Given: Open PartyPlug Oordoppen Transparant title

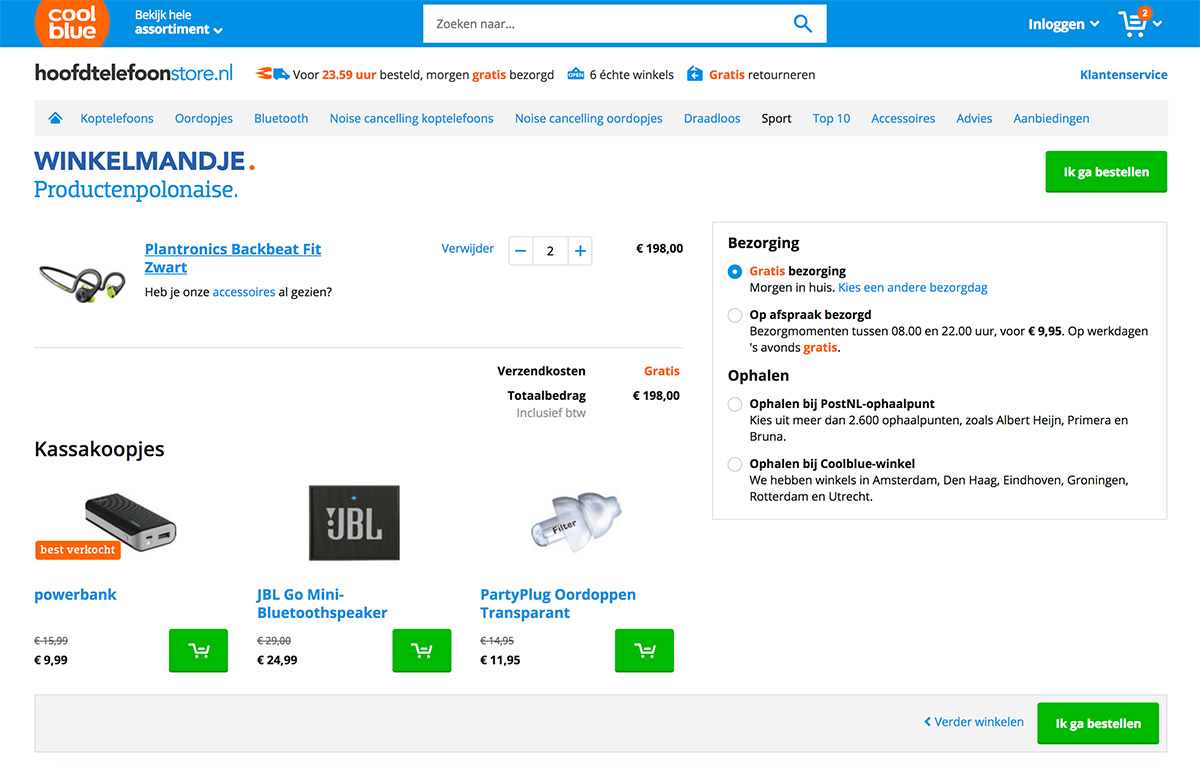Looking at the screenshot, I should (x=558, y=603).
